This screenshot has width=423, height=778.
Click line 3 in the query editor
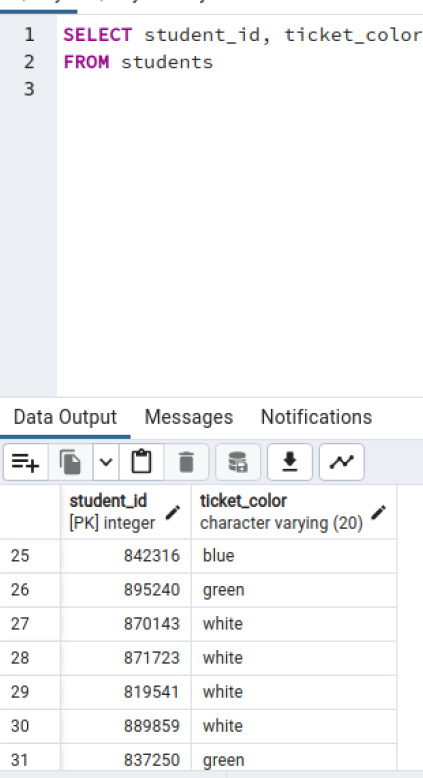240,89
